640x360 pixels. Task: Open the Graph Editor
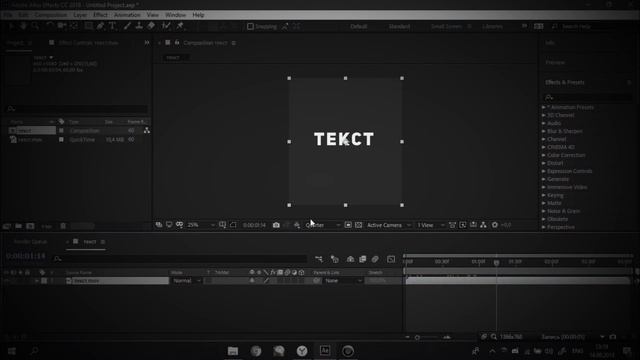(391, 259)
